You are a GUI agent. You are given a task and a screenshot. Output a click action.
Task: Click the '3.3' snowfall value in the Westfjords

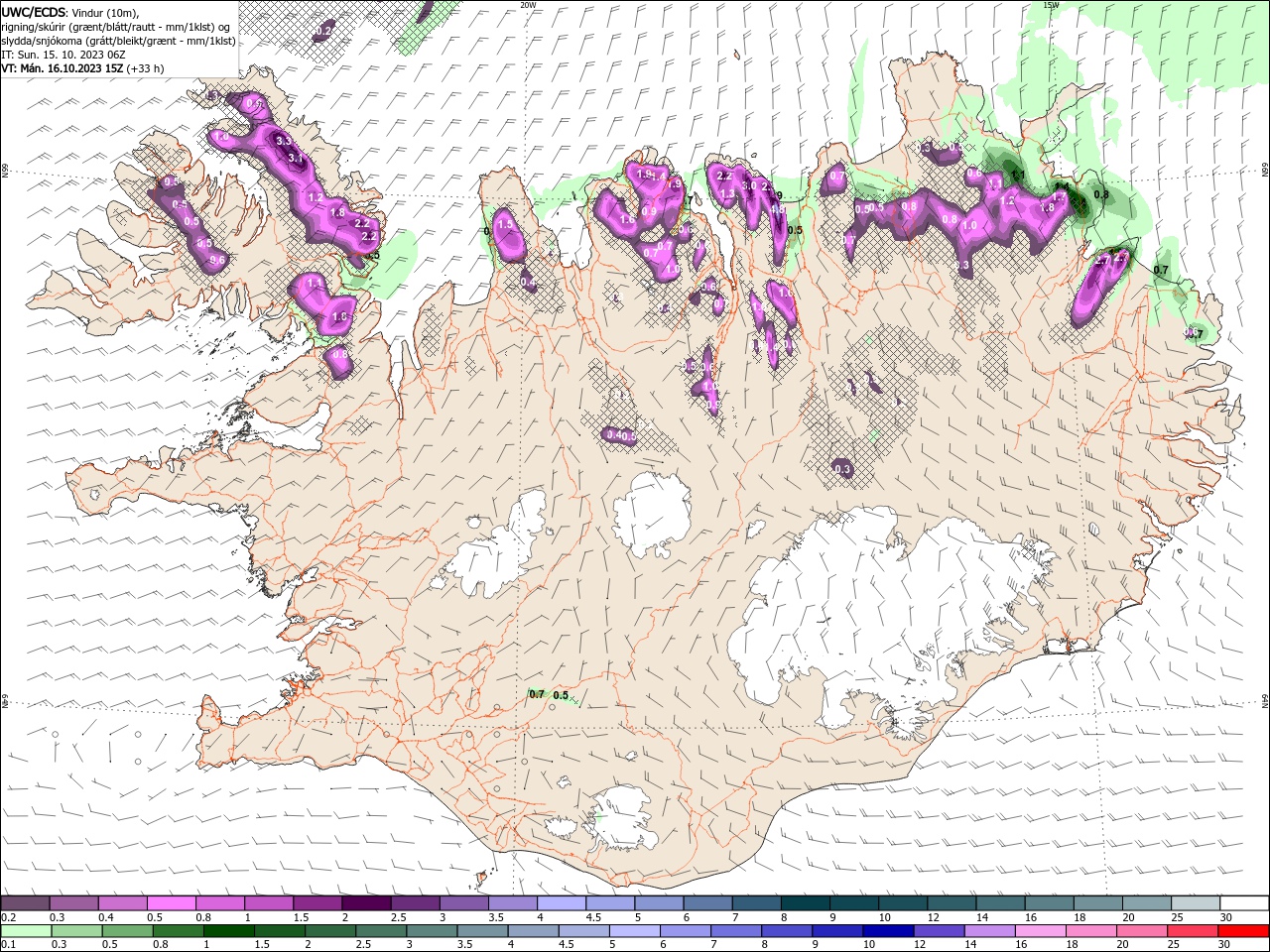(x=284, y=141)
